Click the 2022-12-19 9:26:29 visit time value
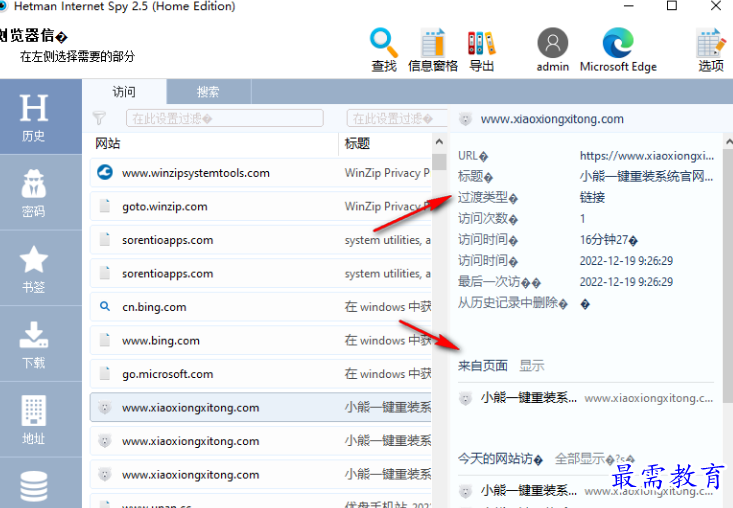 (626, 261)
